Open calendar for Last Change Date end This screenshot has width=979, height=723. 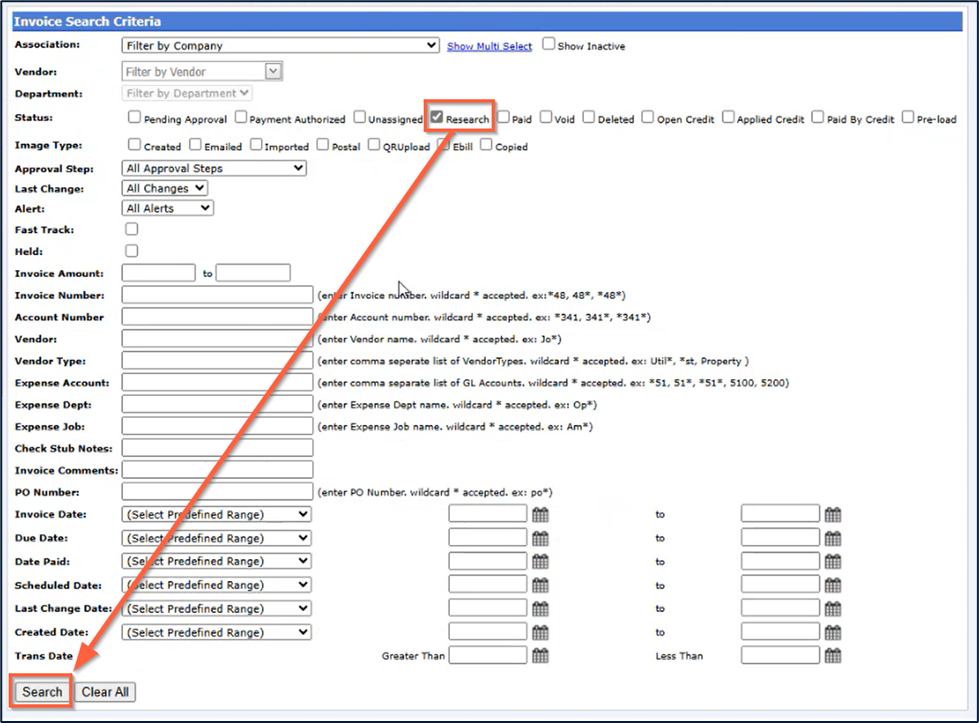pos(832,609)
